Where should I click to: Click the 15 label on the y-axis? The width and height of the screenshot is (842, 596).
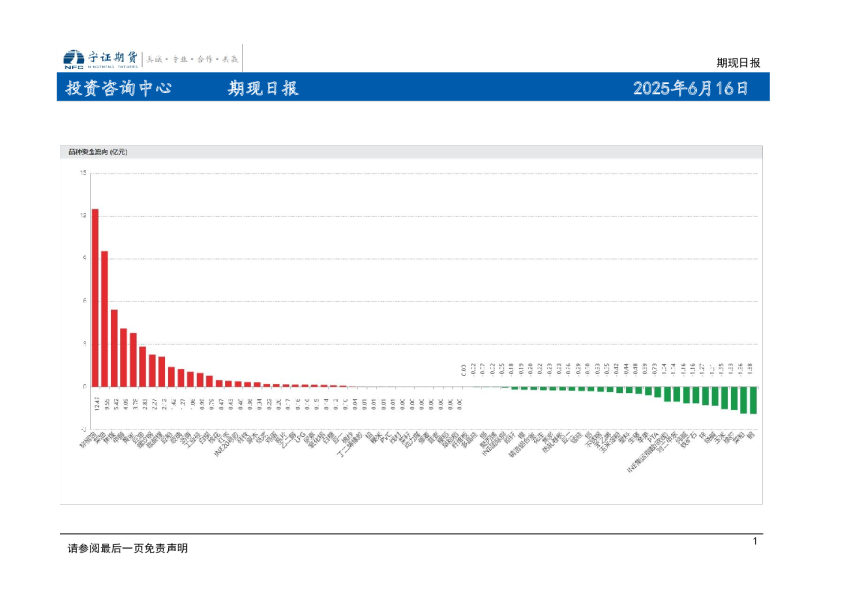tap(83, 173)
